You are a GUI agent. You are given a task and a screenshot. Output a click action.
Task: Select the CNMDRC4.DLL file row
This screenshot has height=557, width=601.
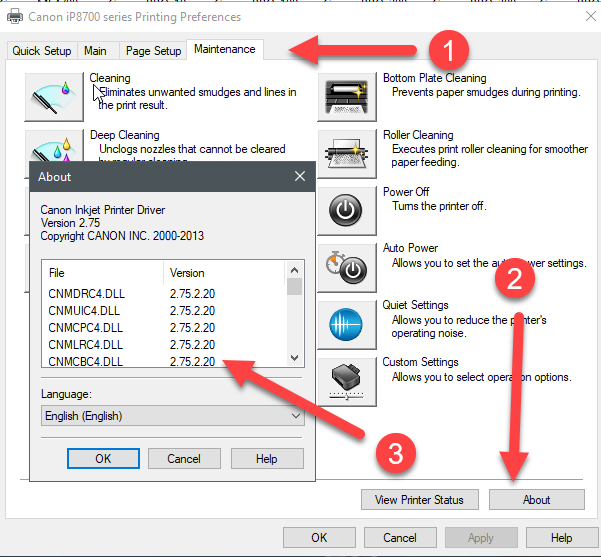click(x=164, y=294)
